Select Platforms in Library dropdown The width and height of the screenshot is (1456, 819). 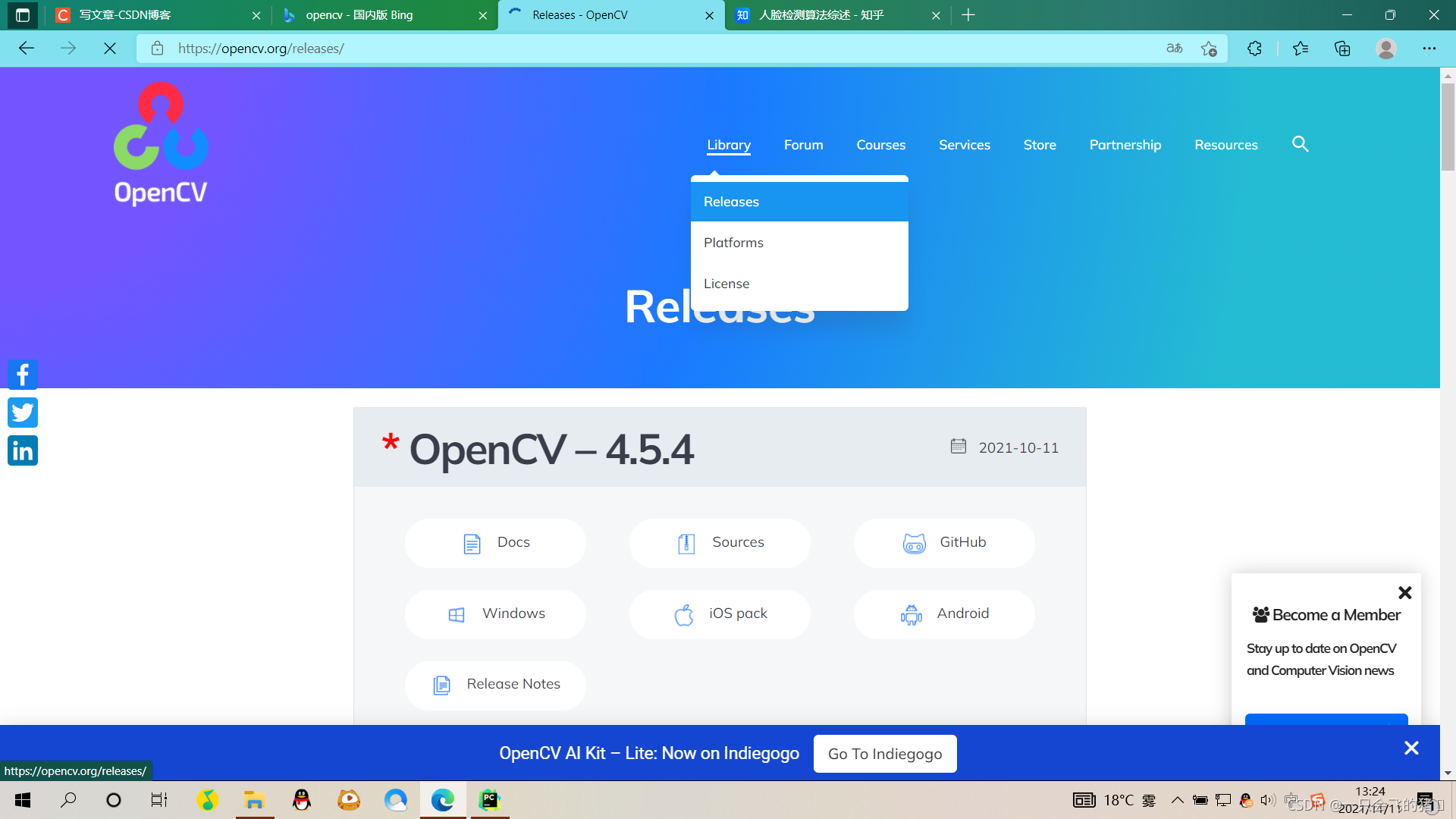tap(799, 243)
